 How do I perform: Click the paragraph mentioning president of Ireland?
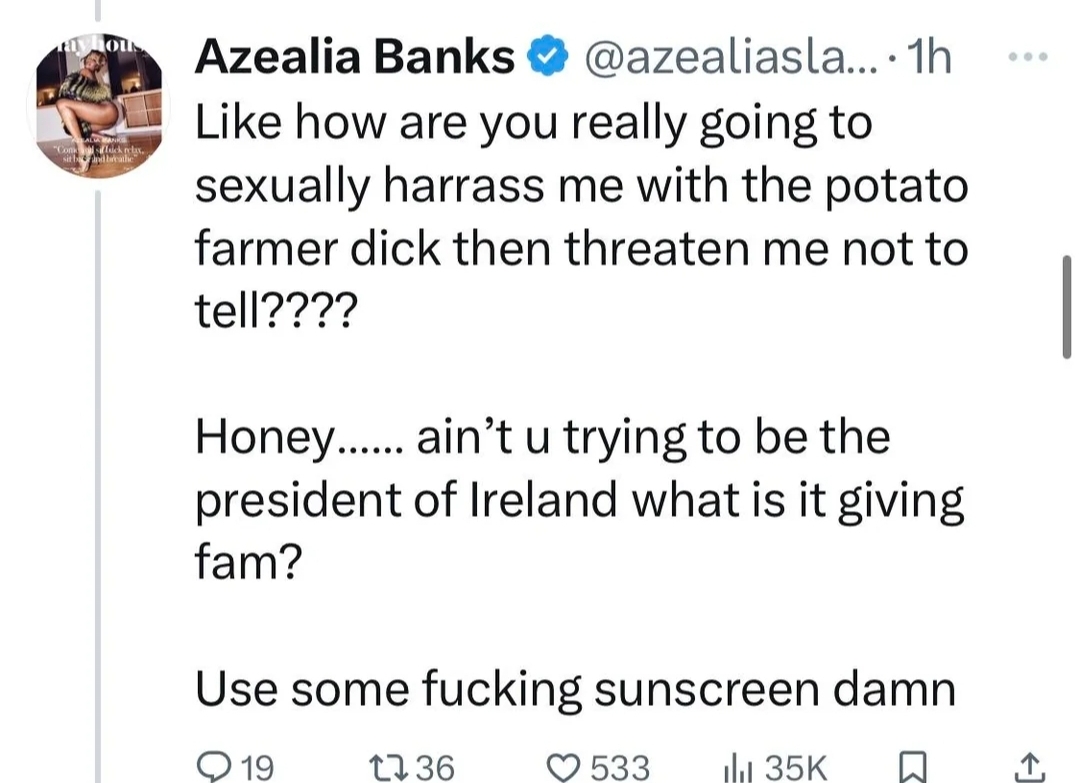[x=580, y=500]
